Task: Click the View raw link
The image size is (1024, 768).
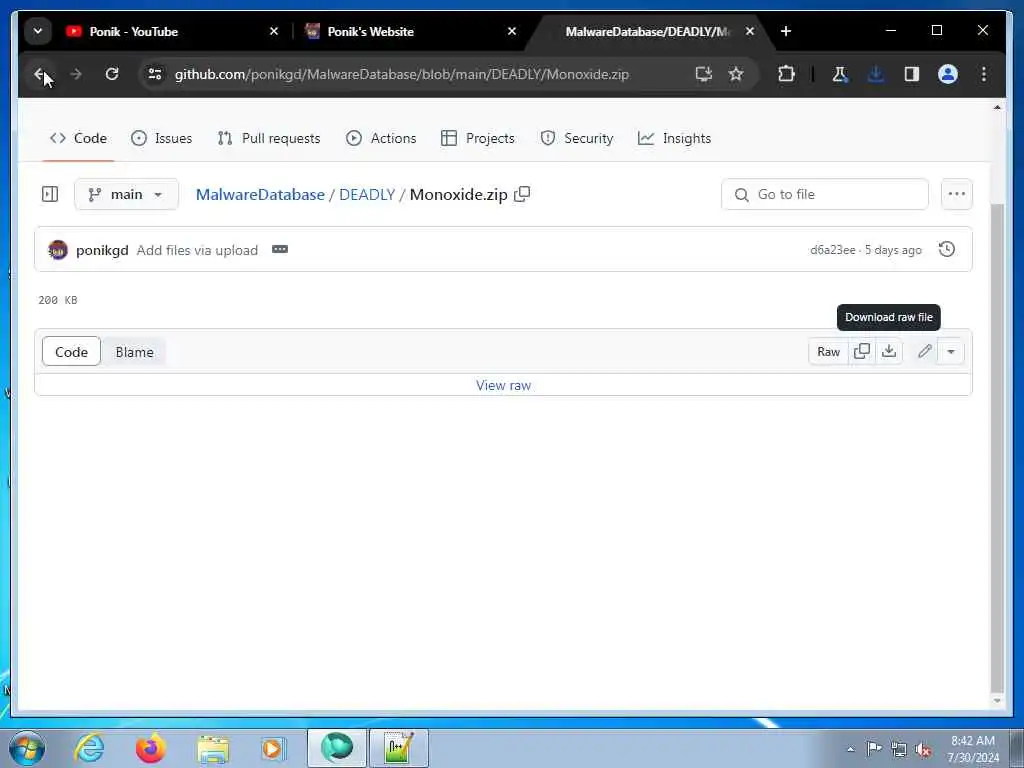Action: 504,385
